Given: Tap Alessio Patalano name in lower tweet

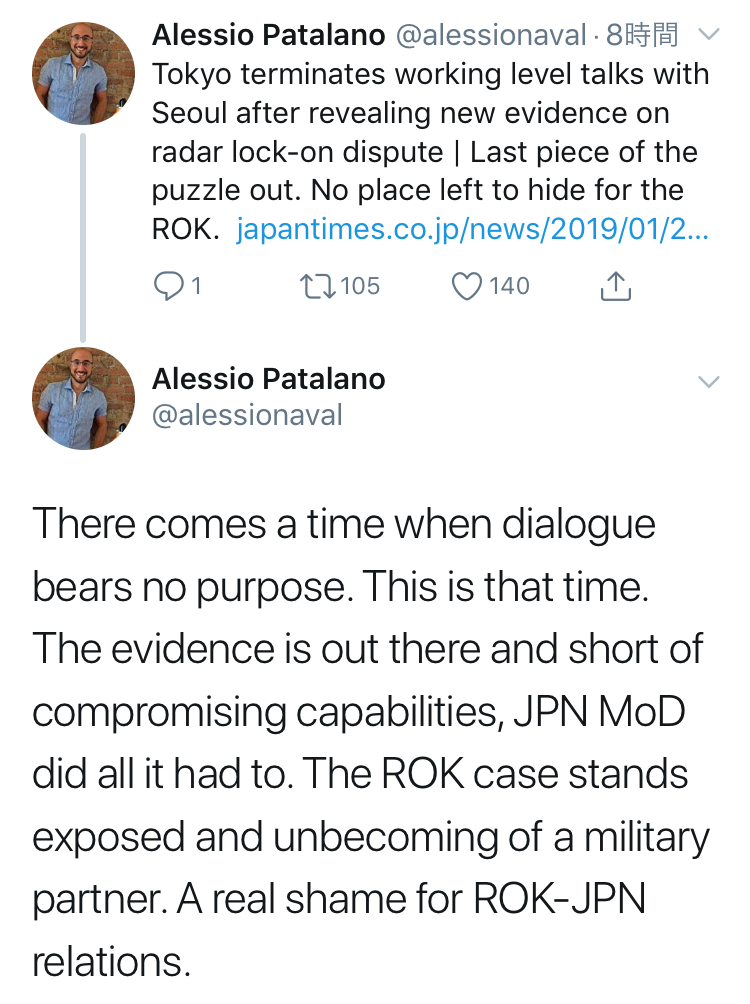Looking at the screenshot, I should (x=268, y=380).
